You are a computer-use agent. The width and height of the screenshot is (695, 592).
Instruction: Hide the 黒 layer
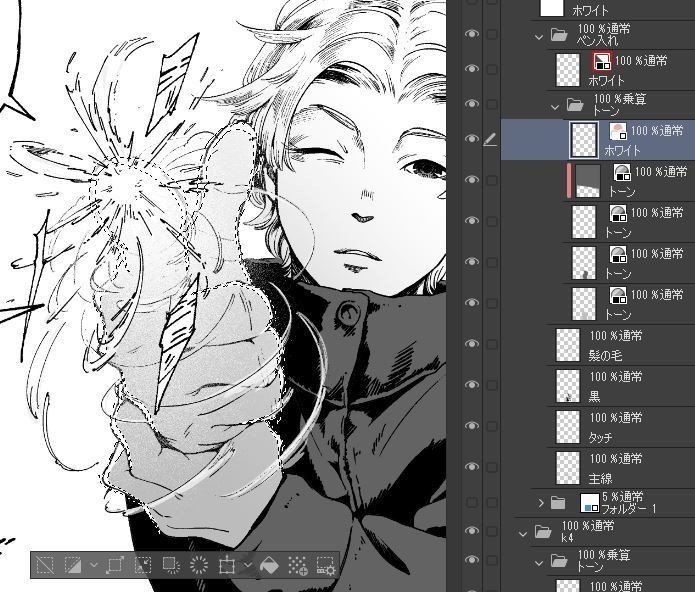tap(472, 385)
